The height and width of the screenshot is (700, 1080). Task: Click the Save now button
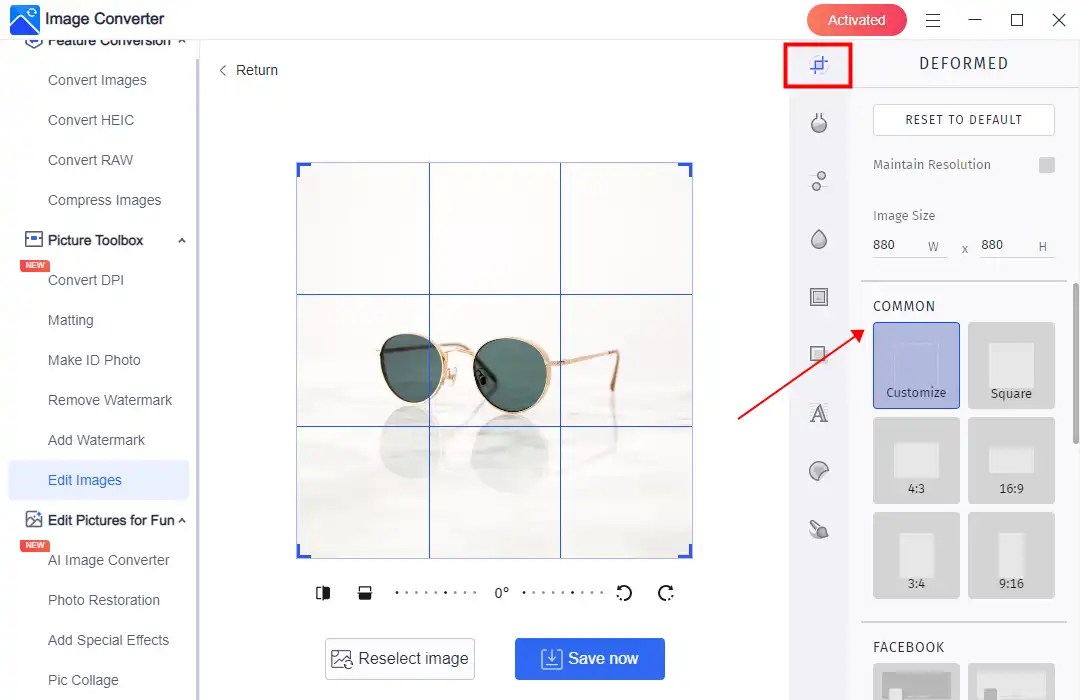(589, 658)
